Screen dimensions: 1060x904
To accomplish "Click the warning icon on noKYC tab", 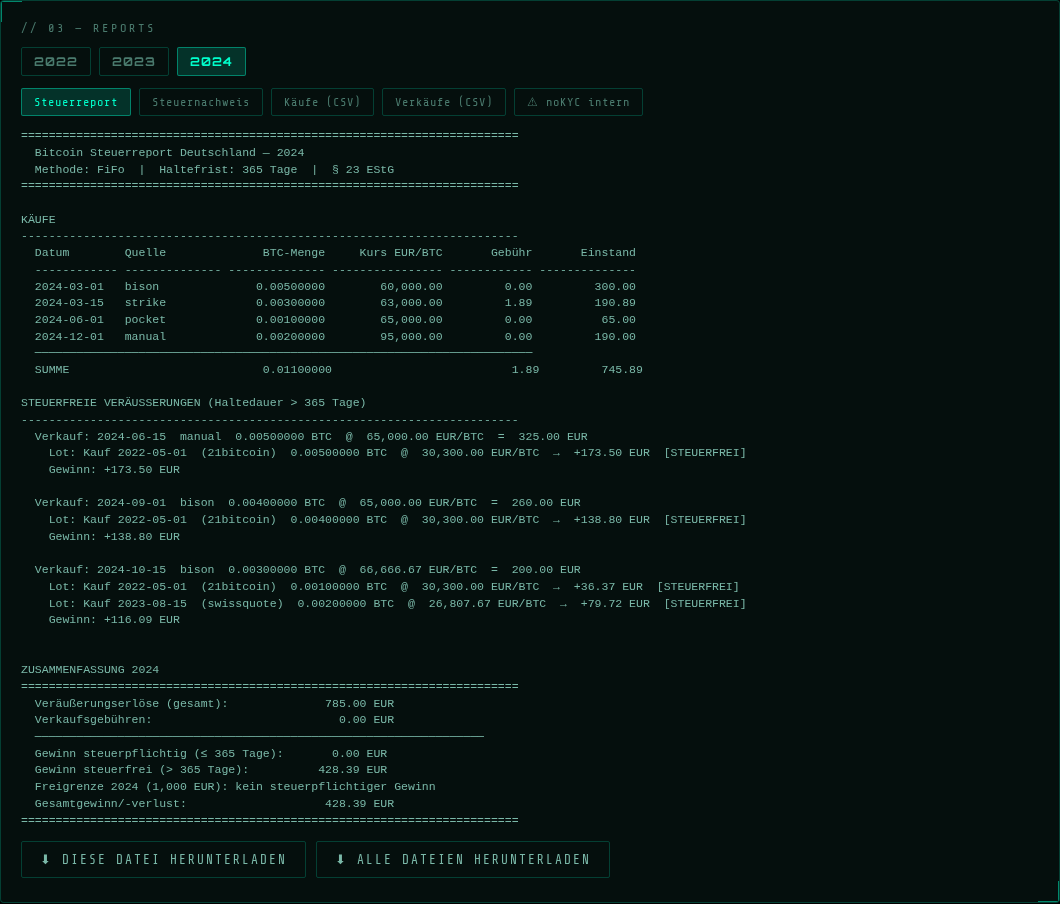I will pos(532,102).
